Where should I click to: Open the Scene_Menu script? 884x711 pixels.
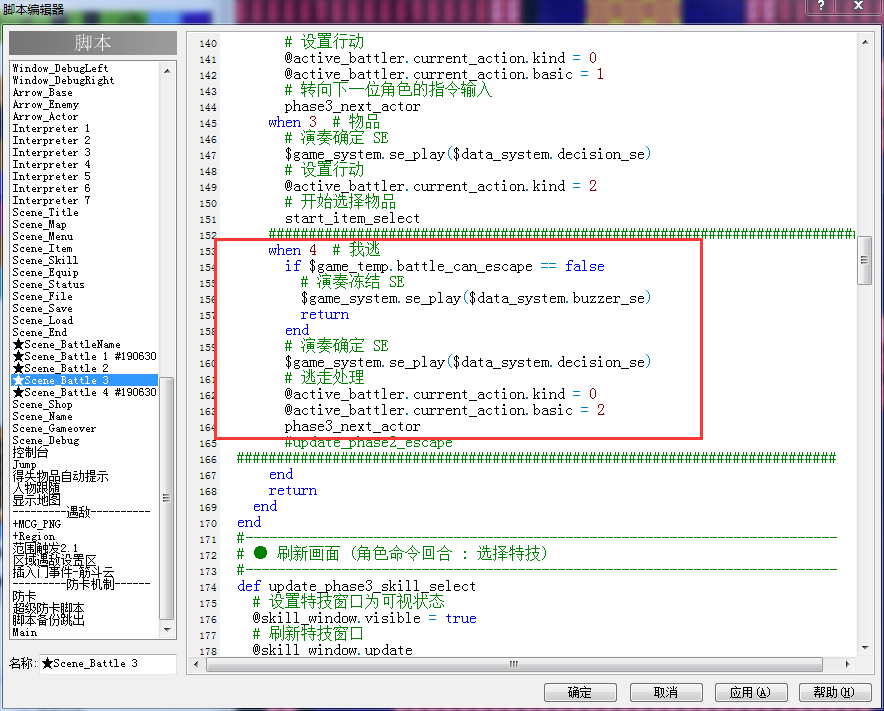[x=43, y=236]
